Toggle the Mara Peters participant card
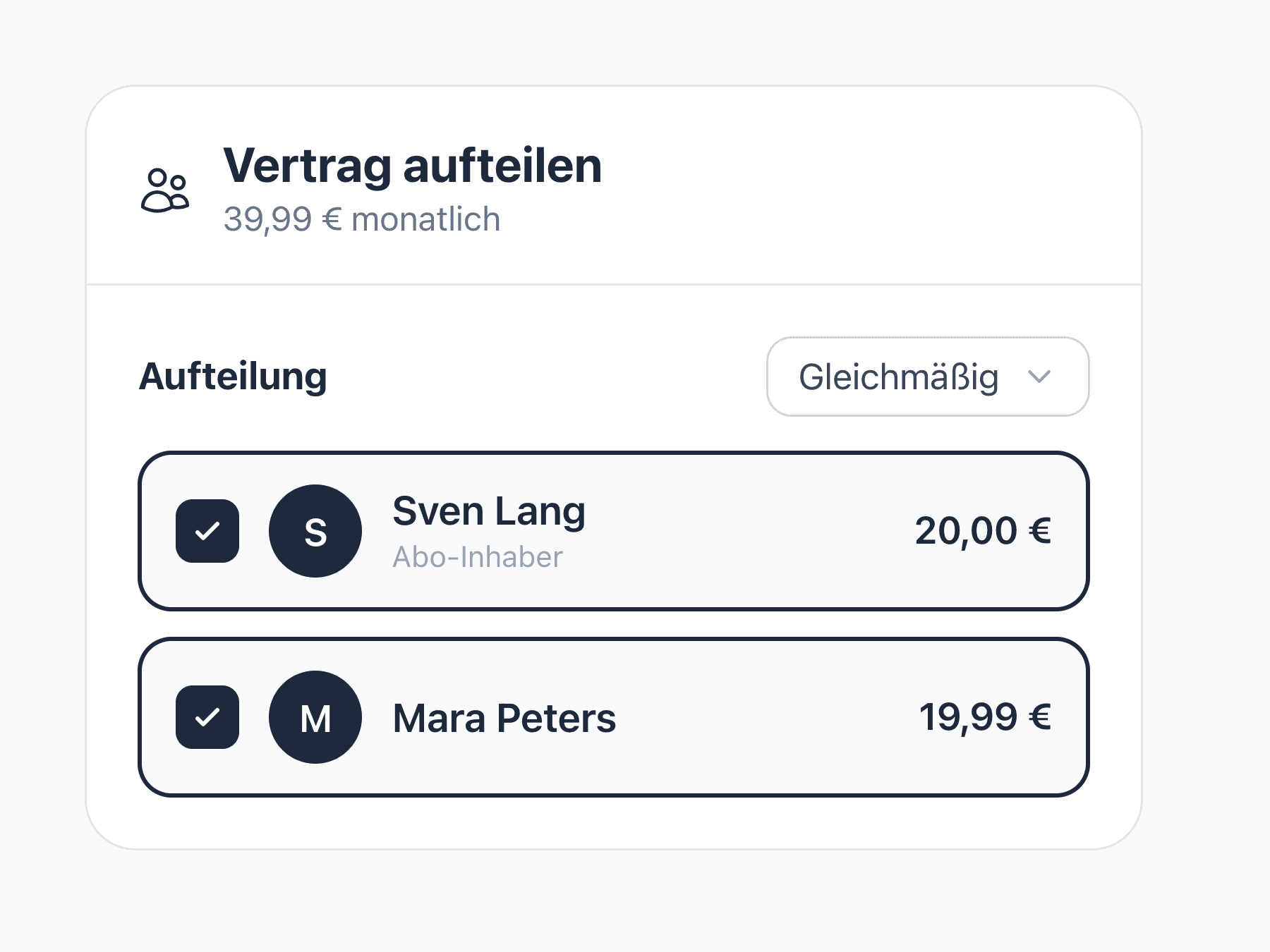The width and height of the screenshot is (1270, 952). [614, 717]
